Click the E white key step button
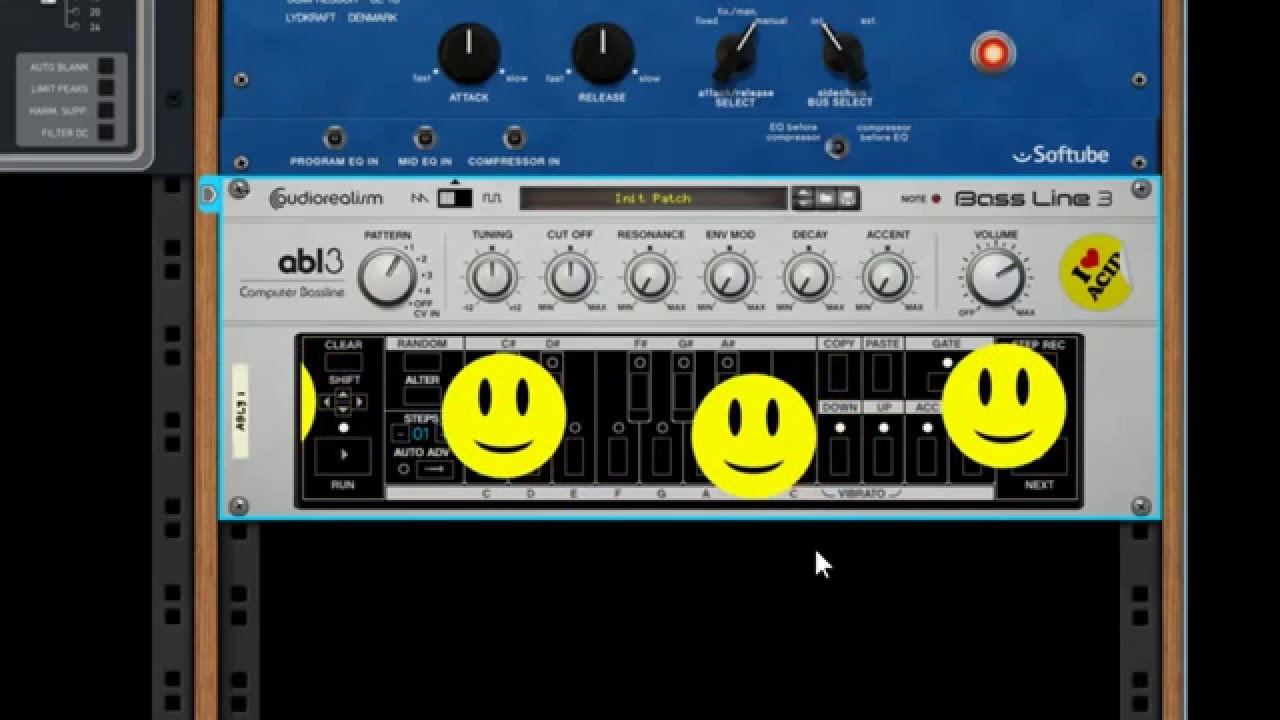The height and width of the screenshot is (720, 1280). point(574,456)
